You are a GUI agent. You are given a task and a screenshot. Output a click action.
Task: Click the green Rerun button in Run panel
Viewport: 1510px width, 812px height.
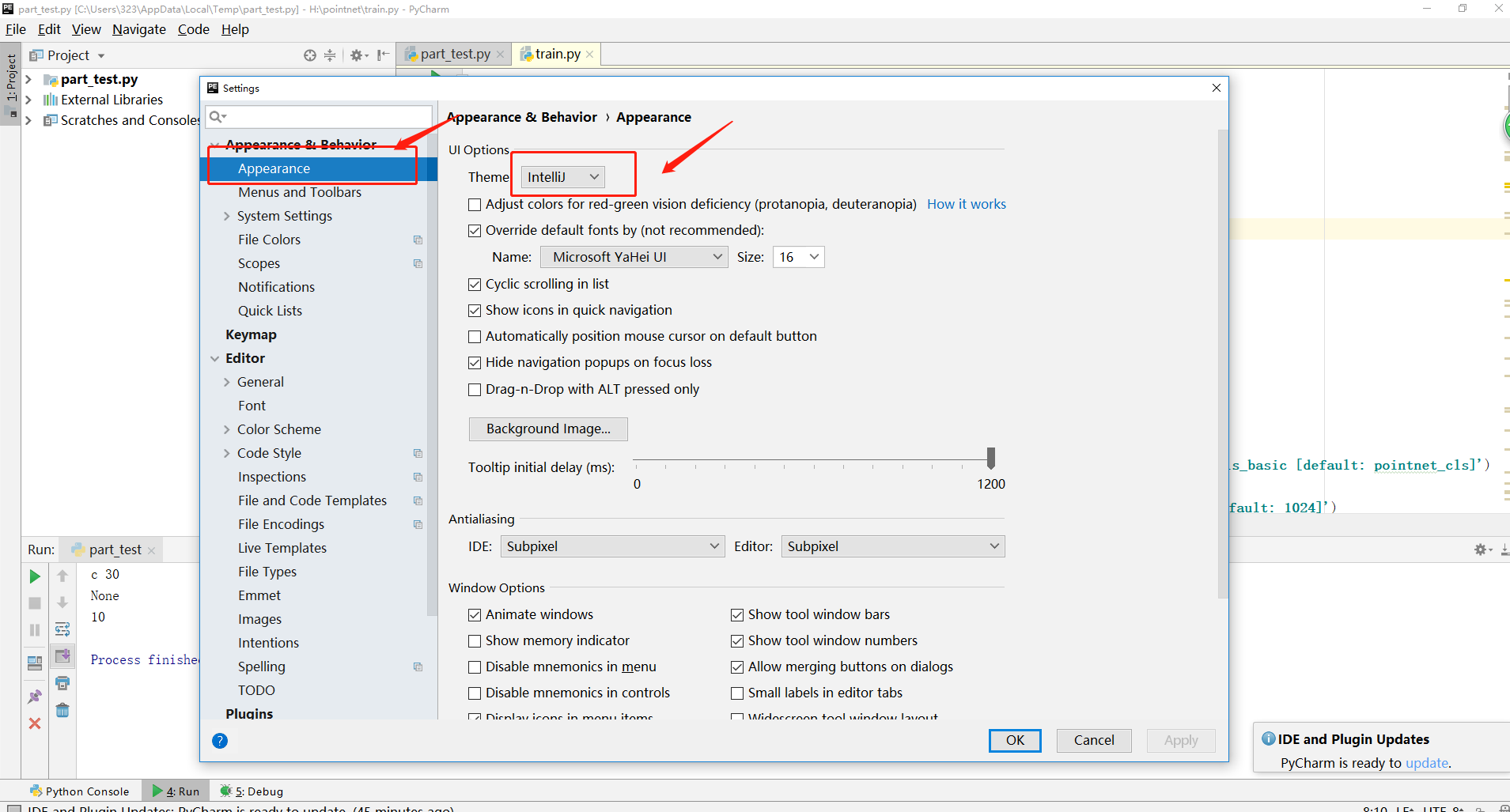(x=35, y=576)
